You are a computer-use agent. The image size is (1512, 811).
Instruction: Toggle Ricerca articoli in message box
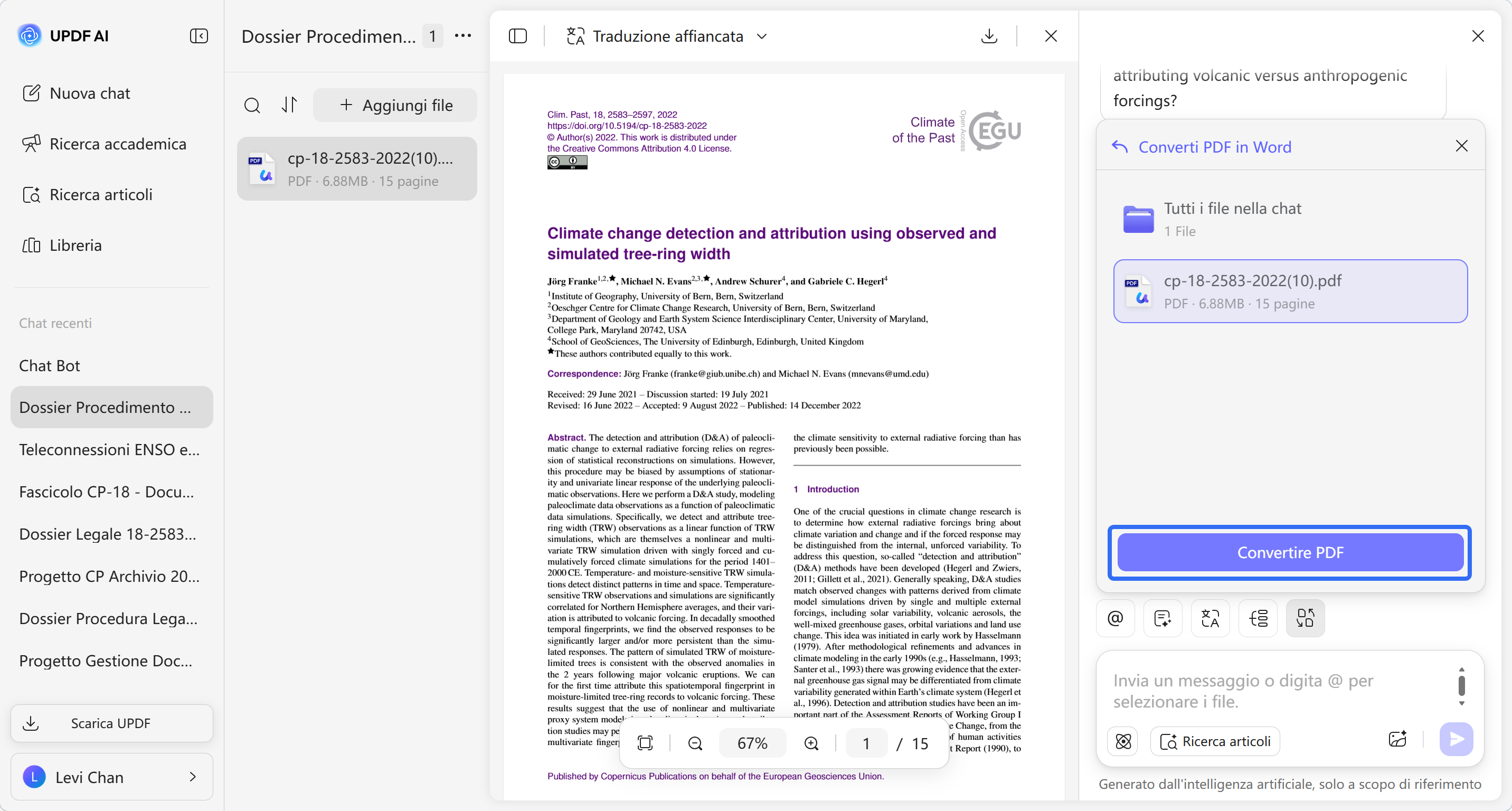pos(1214,741)
